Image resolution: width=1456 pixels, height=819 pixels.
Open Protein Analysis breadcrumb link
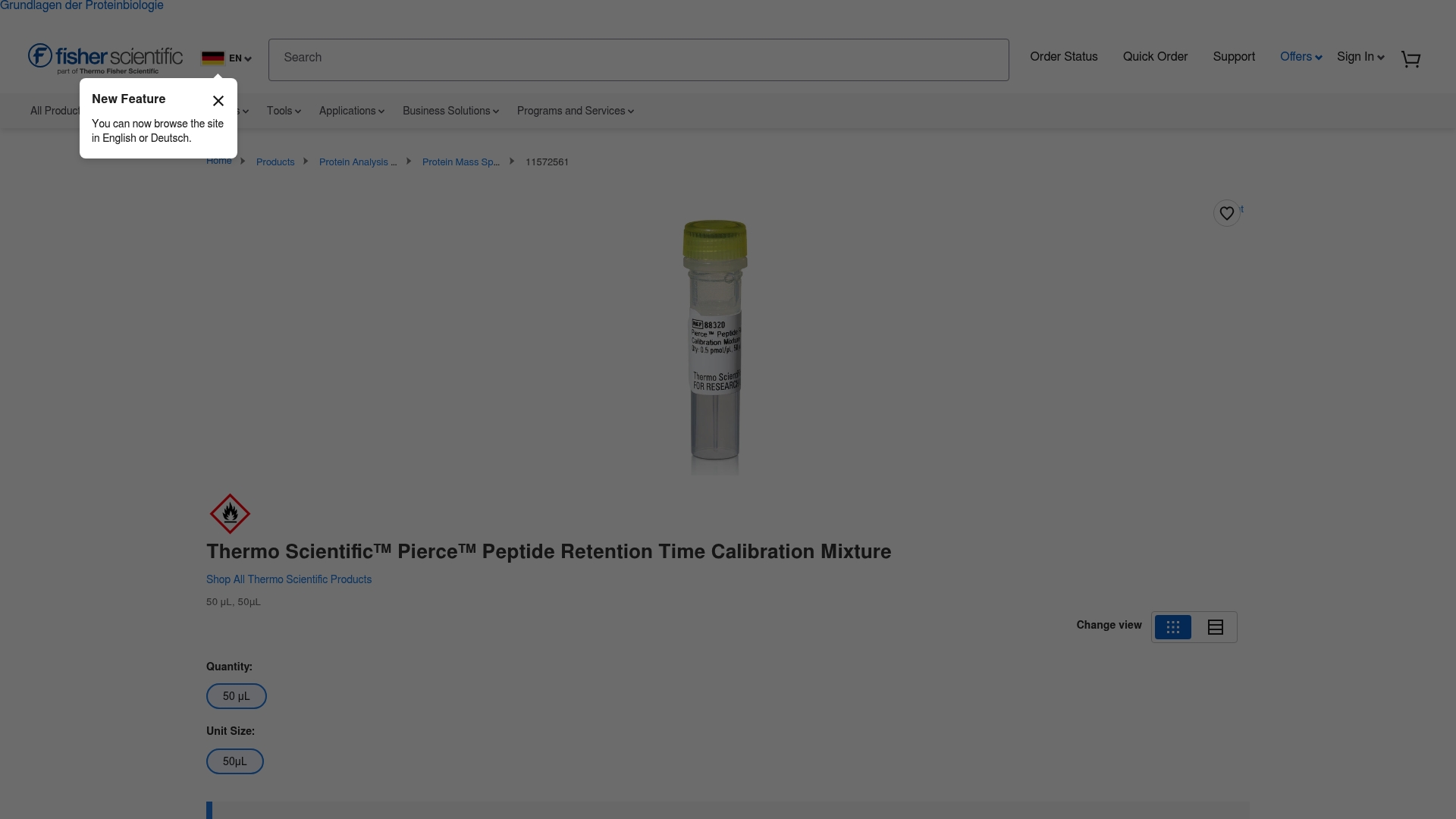click(358, 162)
